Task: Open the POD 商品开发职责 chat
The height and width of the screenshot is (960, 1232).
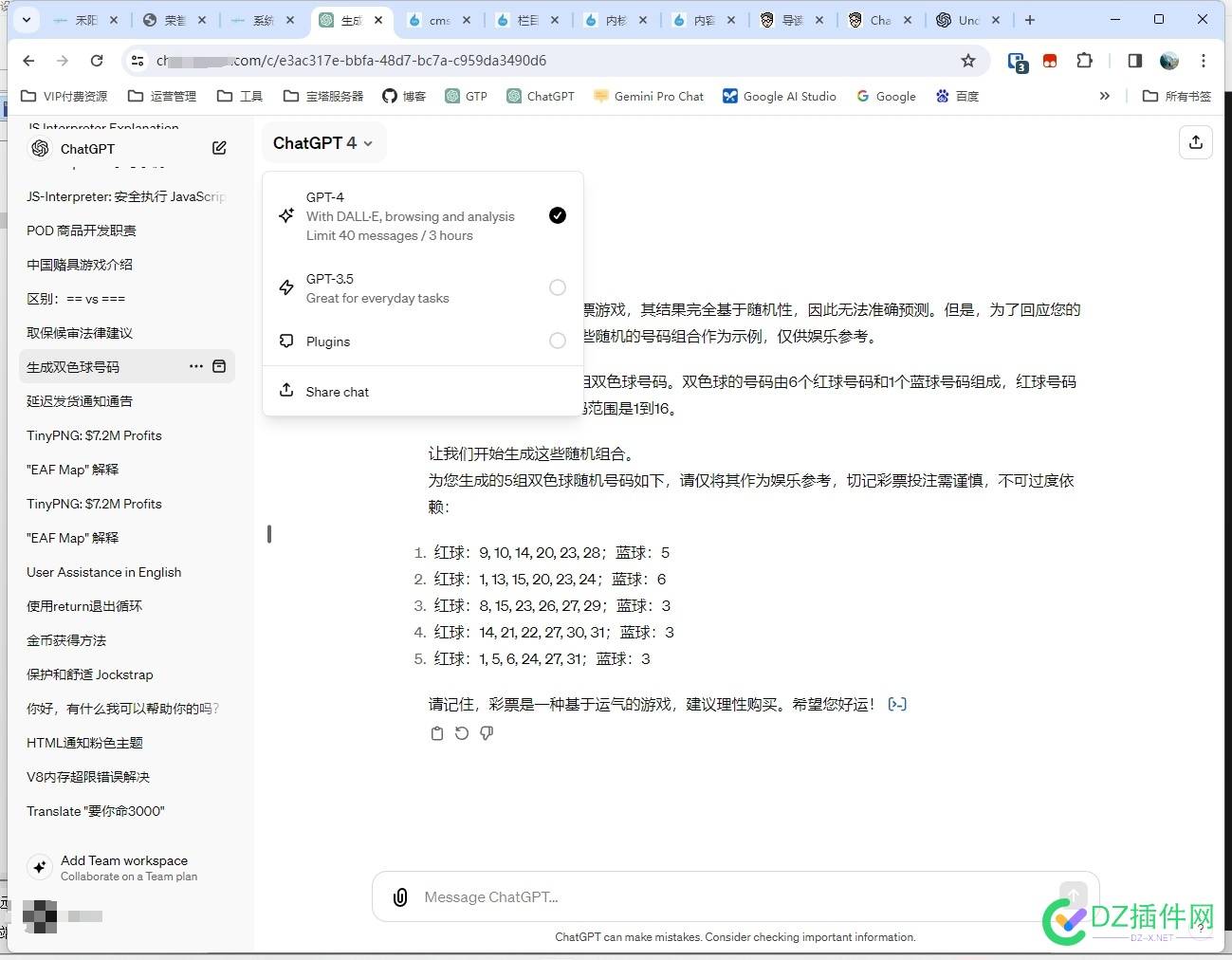Action: (x=127, y=231)
